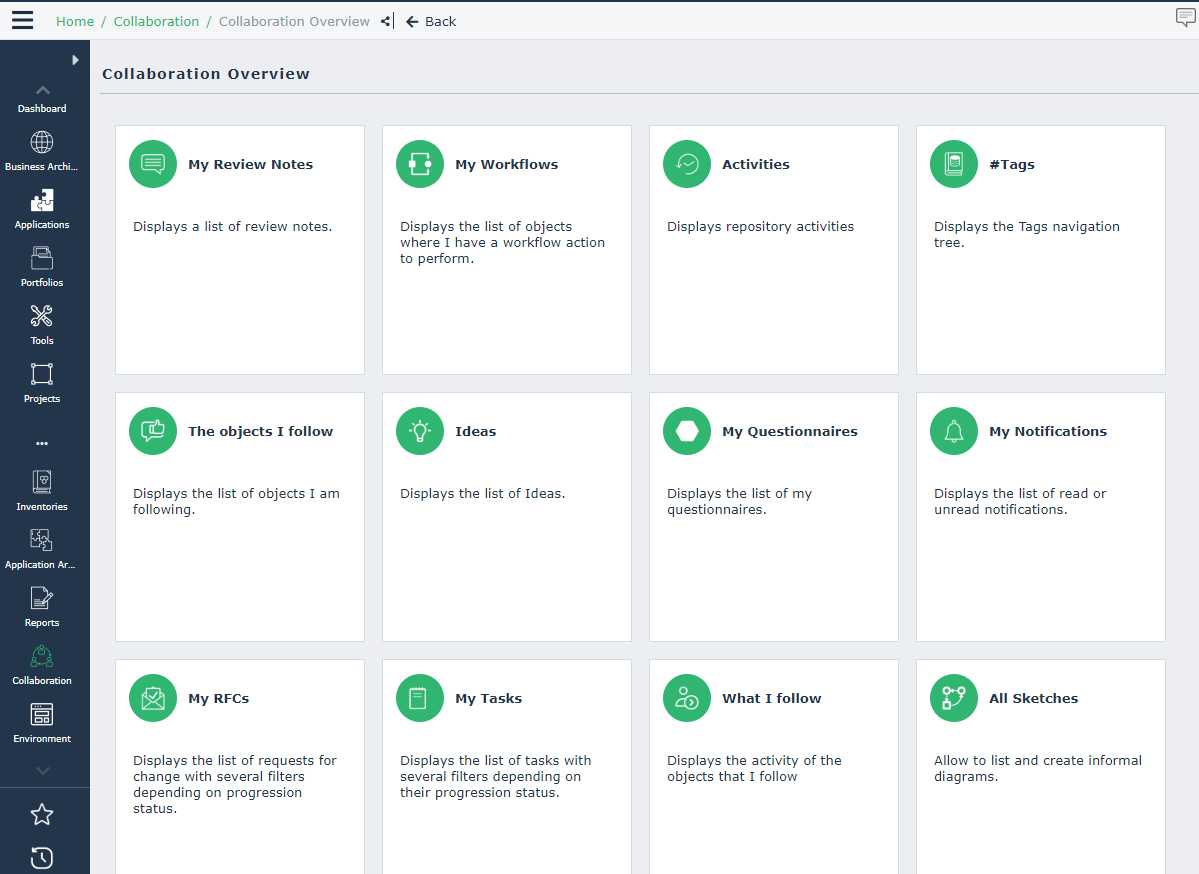Show more items via sidebar ellipsis

[42, 443]
